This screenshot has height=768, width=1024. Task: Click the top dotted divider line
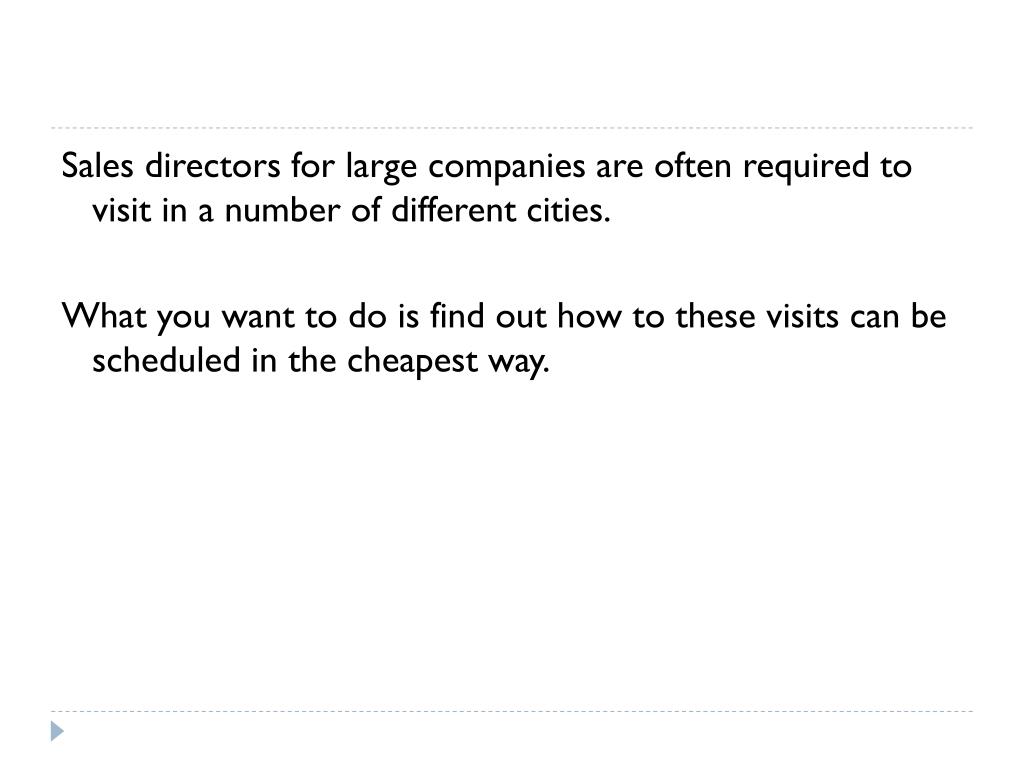pos(512,128)
